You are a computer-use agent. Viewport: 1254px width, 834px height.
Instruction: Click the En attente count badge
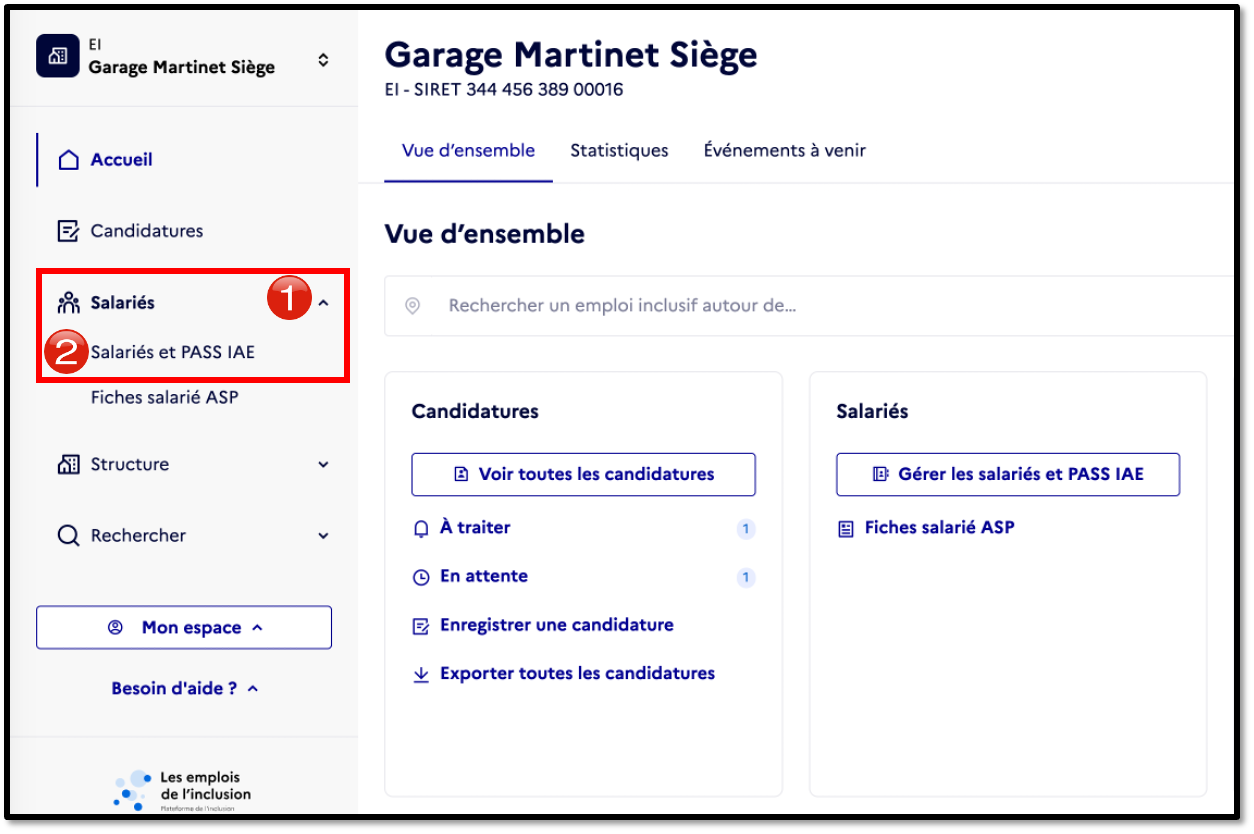click(745, 577)
